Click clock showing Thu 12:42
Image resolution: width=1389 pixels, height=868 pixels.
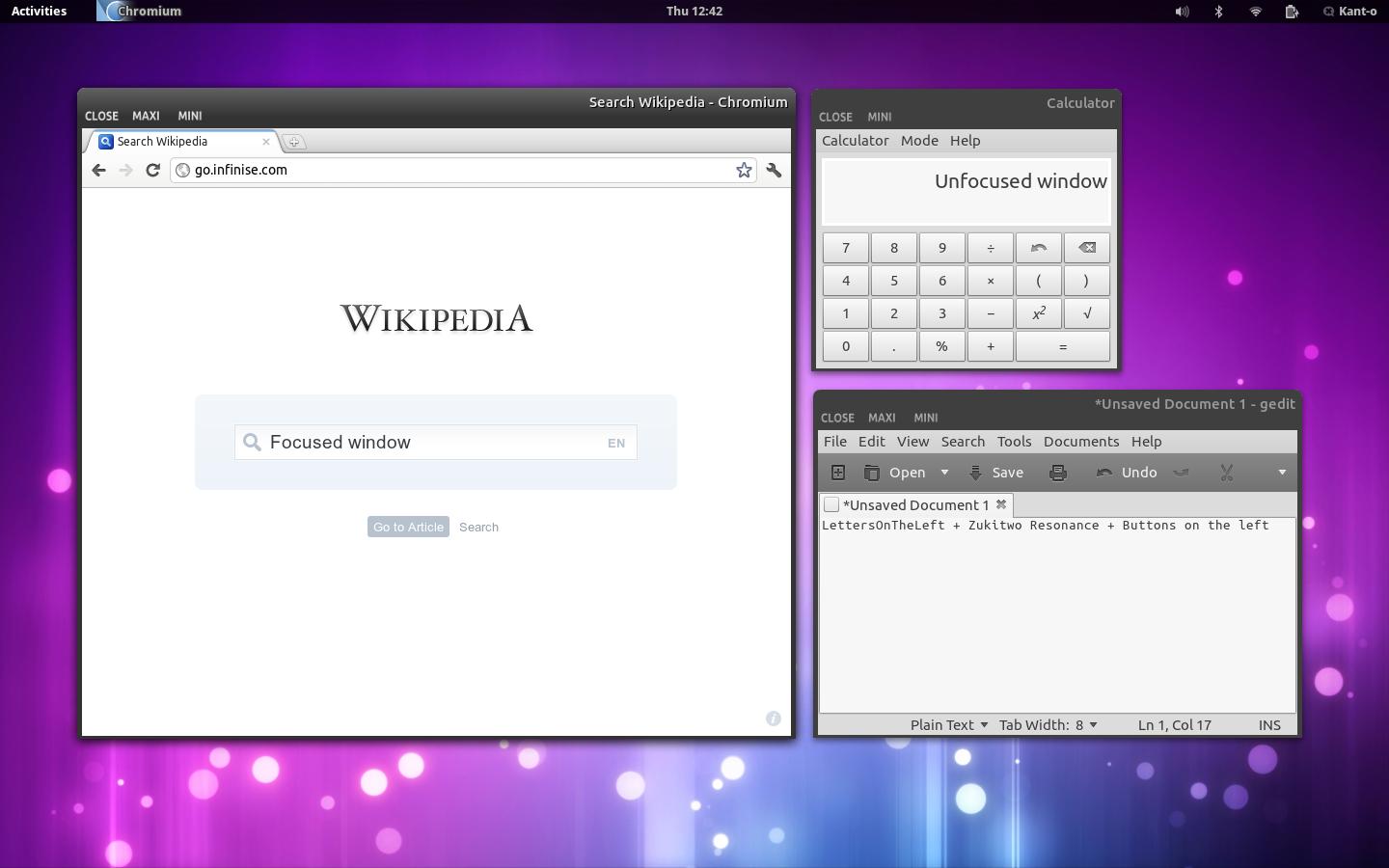coord(694,12)
